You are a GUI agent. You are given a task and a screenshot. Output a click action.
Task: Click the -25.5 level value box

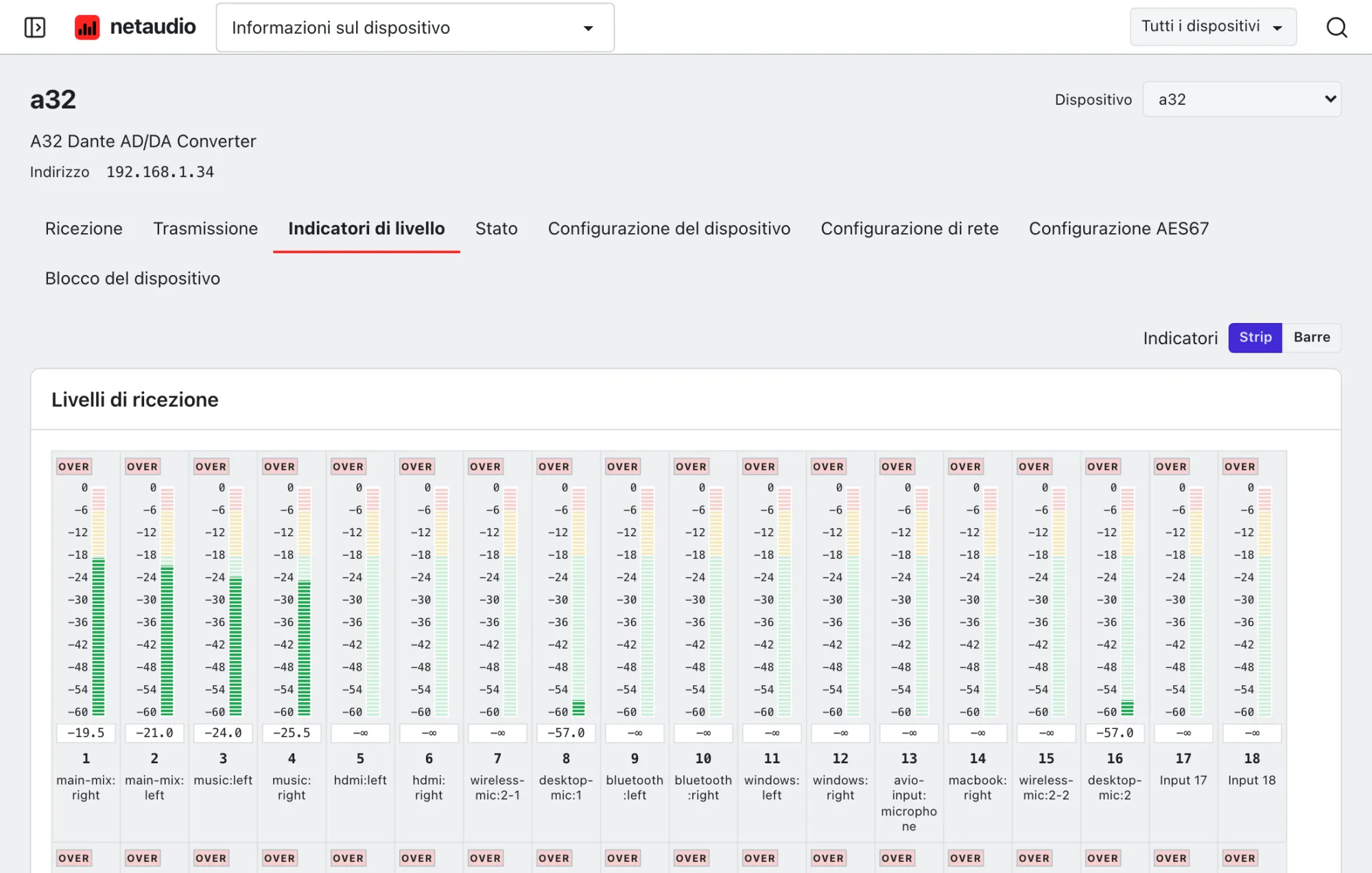pos(292,733)
